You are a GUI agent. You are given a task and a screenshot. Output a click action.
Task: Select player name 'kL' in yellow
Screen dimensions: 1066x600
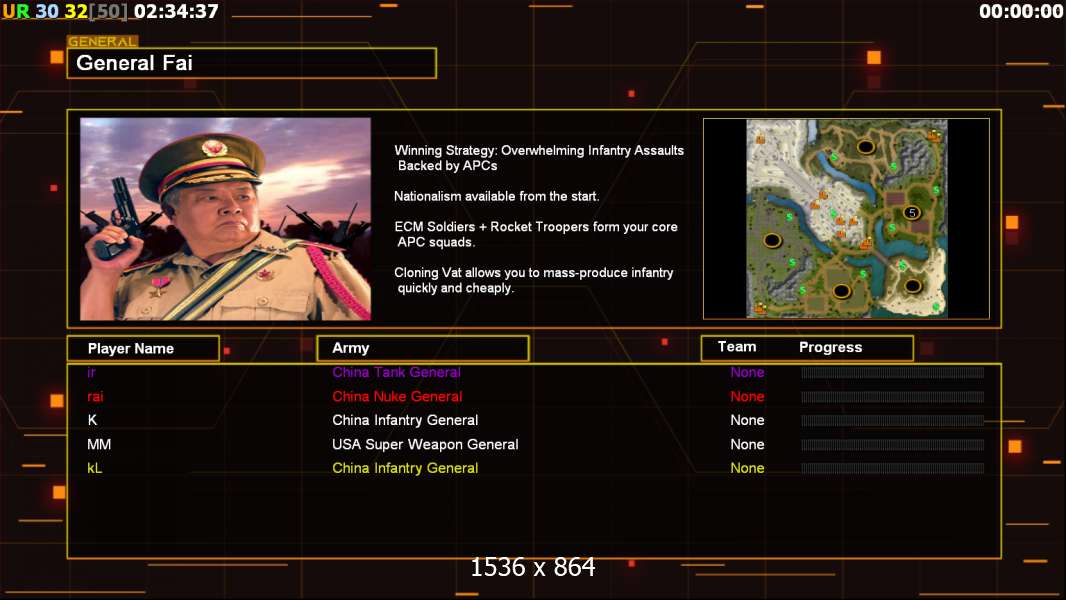(94, 468)
